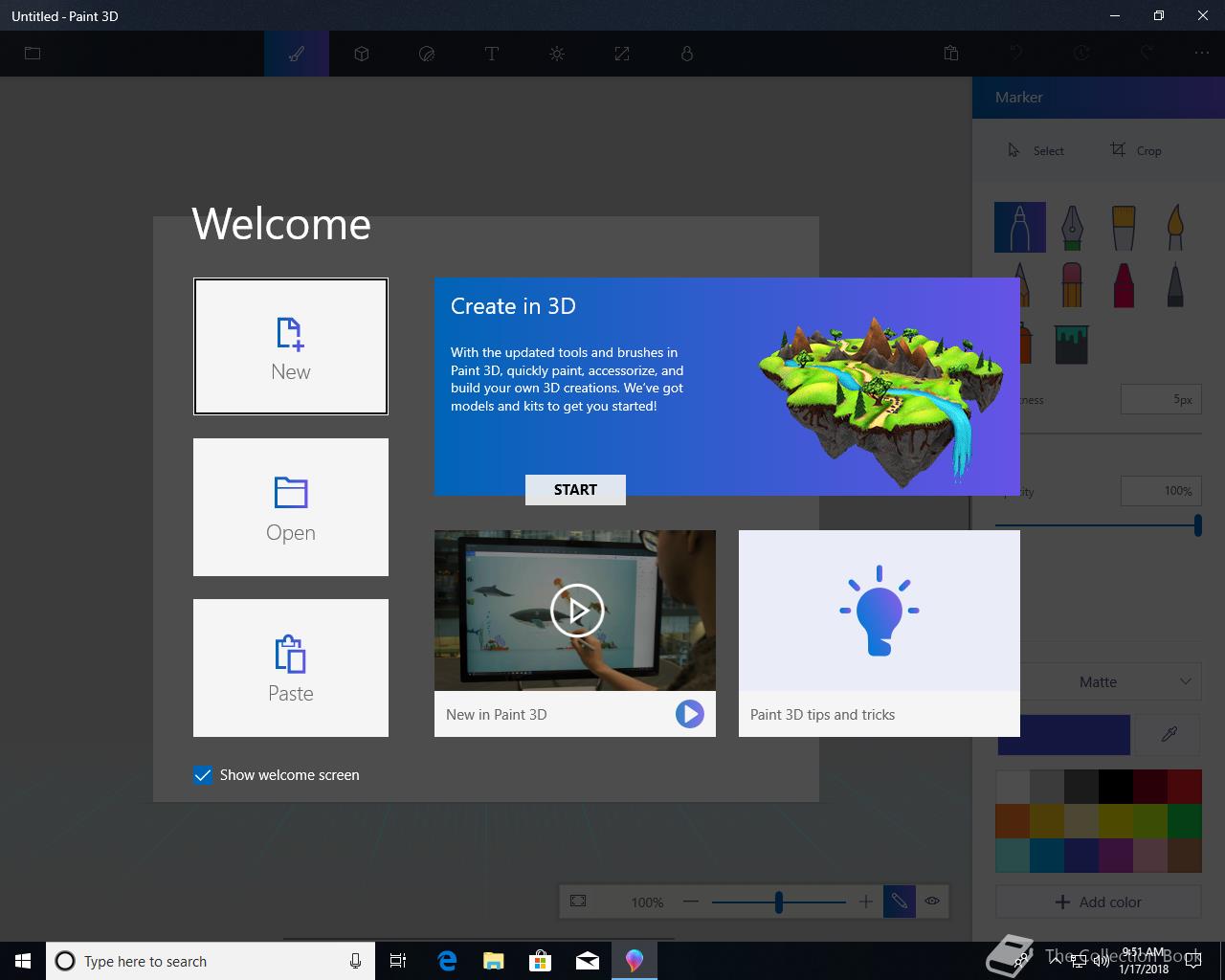The height and width of the screenshot is (980, 1225).
Task: Open the Stickers tab
Action: pyautogui.click(x=427, y=54)
